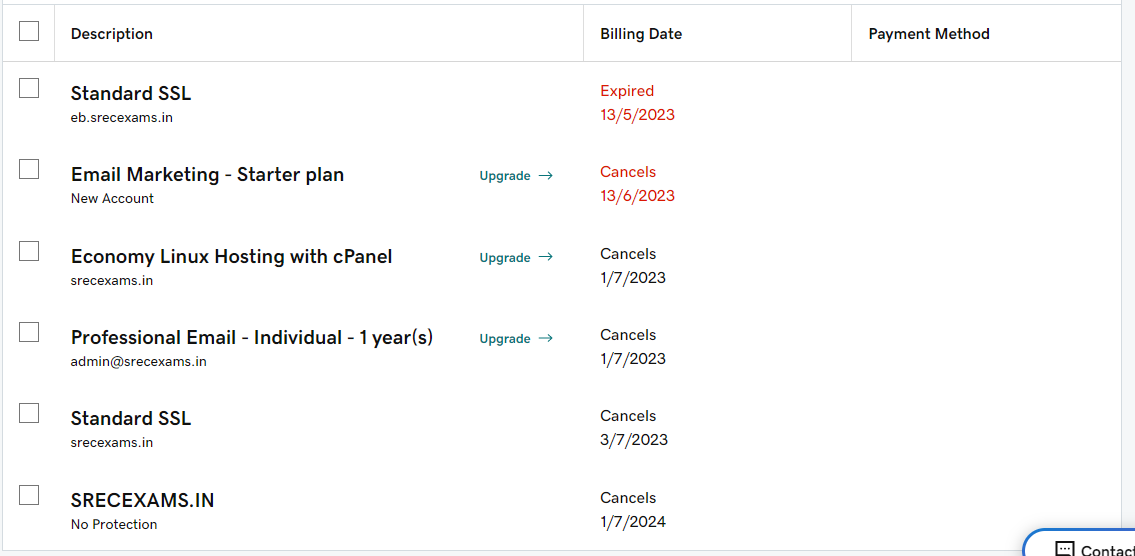Open the SRECEXAMS.IN domain entry
1135x556 pixels.
(142, 500)
